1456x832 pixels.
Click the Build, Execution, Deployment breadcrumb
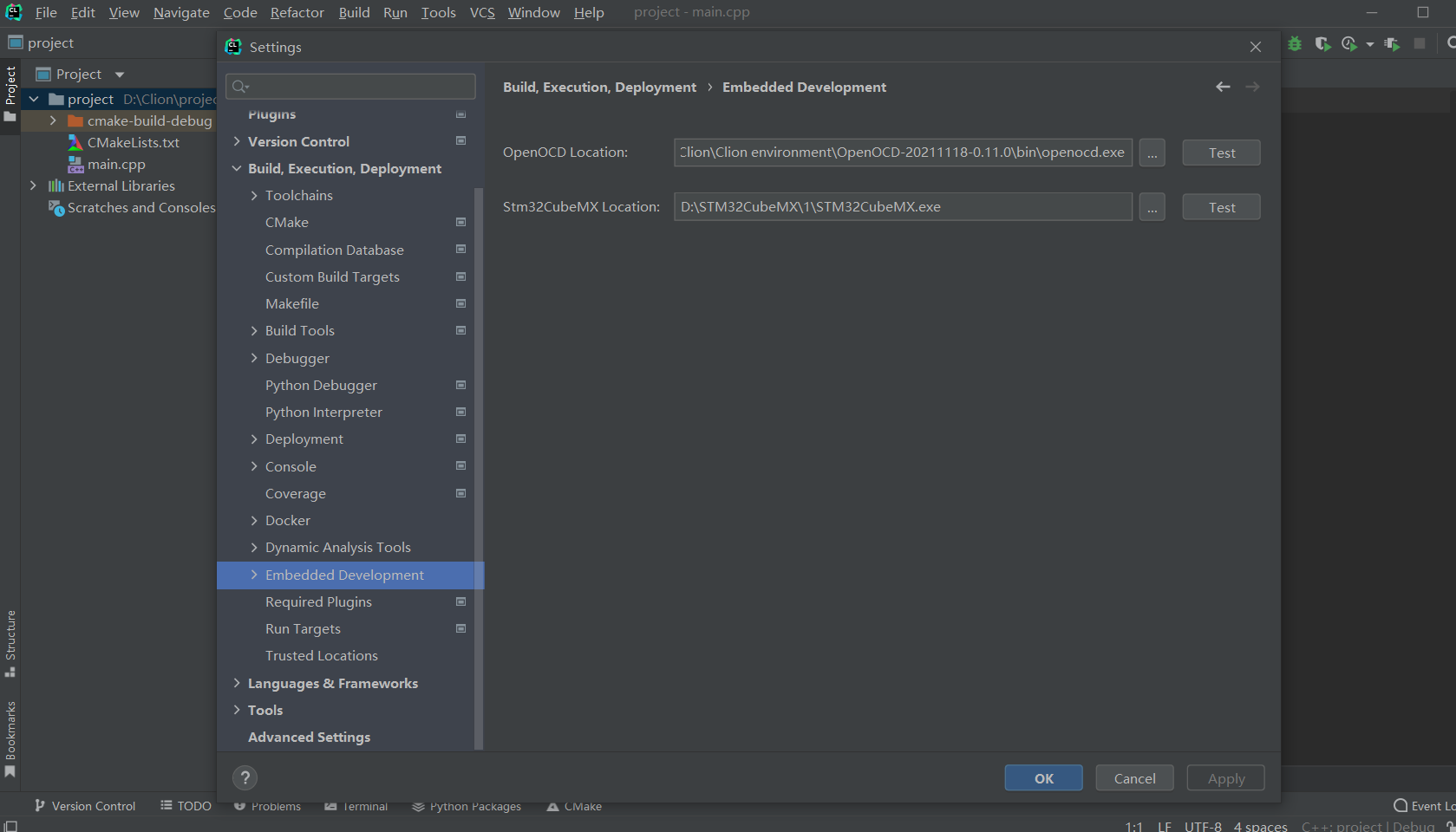click(x=599, y=87)
